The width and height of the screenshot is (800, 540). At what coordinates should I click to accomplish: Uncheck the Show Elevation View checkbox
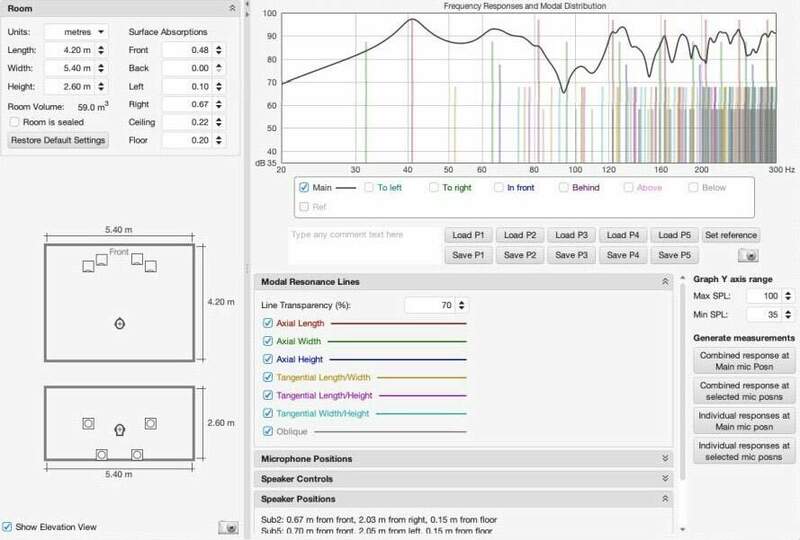[x=8, y=526]
